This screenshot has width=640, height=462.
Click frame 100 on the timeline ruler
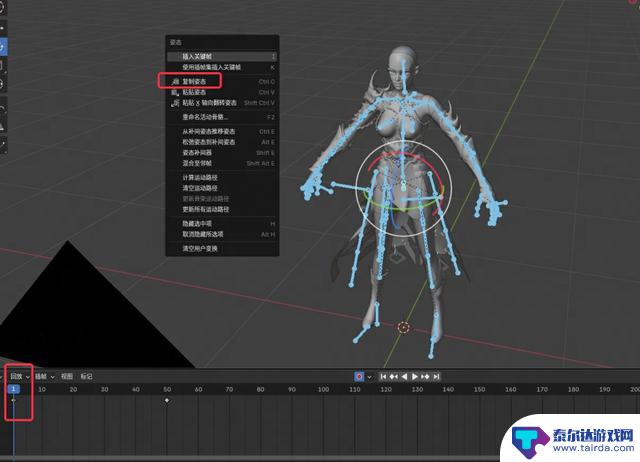point(323,389)
